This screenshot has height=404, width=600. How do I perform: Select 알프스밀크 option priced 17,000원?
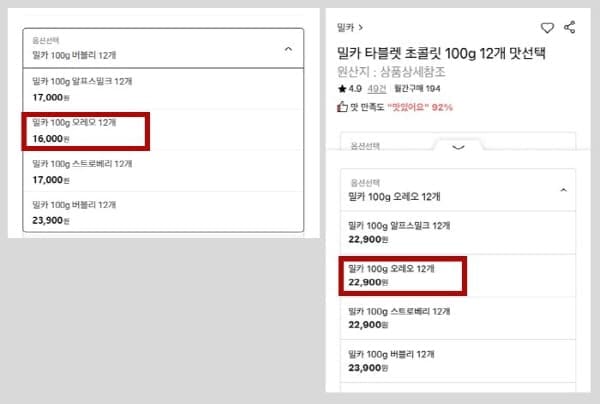[163, 89]
